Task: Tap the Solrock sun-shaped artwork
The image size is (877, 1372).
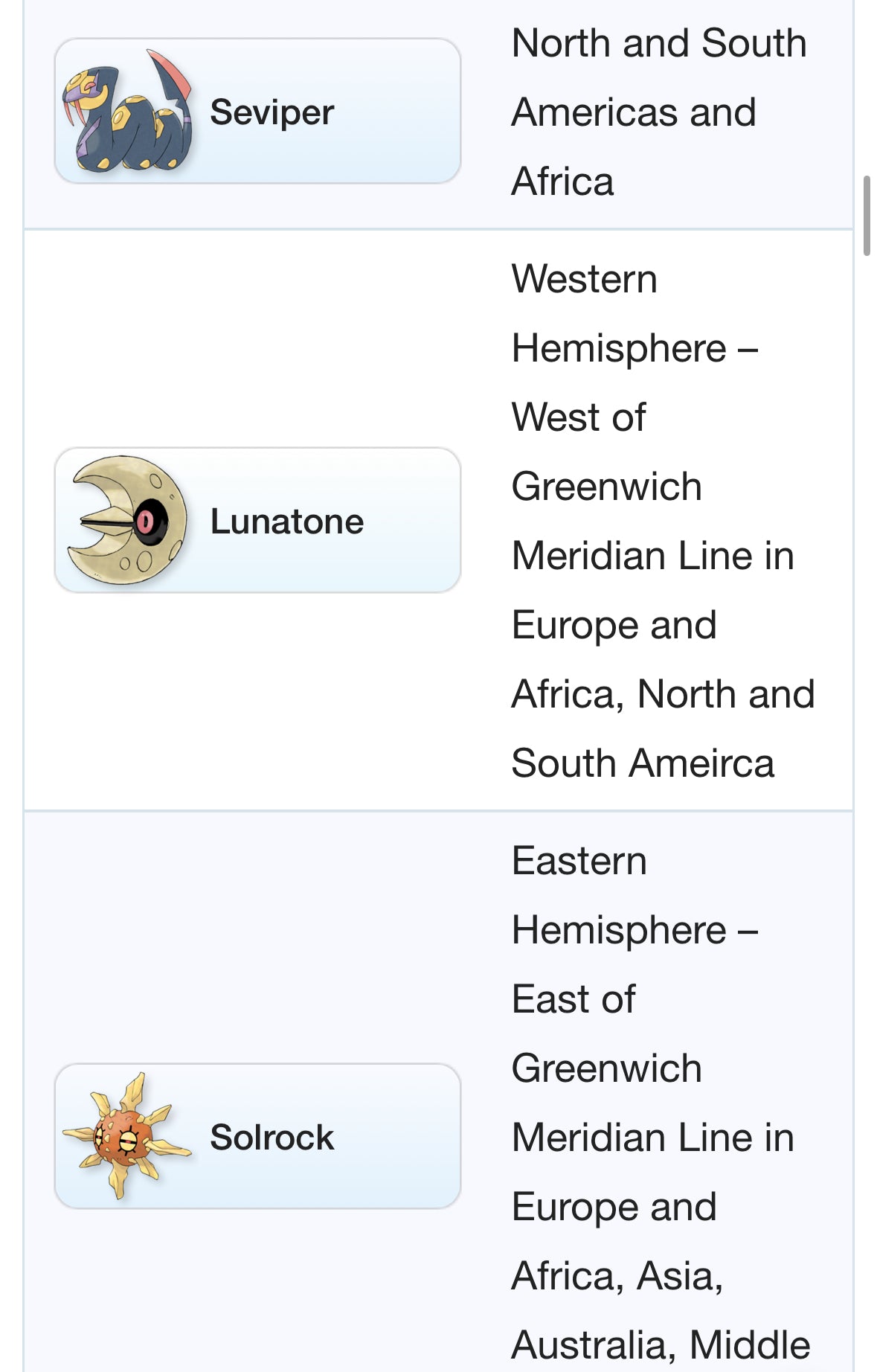Action: (126, 1135)
